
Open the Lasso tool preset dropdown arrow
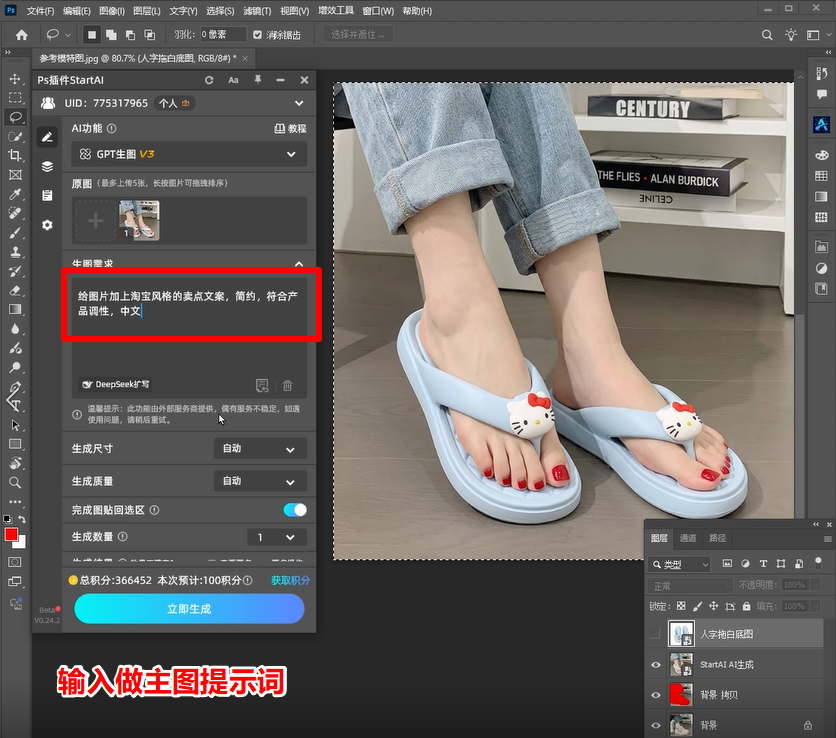[68, 35]
